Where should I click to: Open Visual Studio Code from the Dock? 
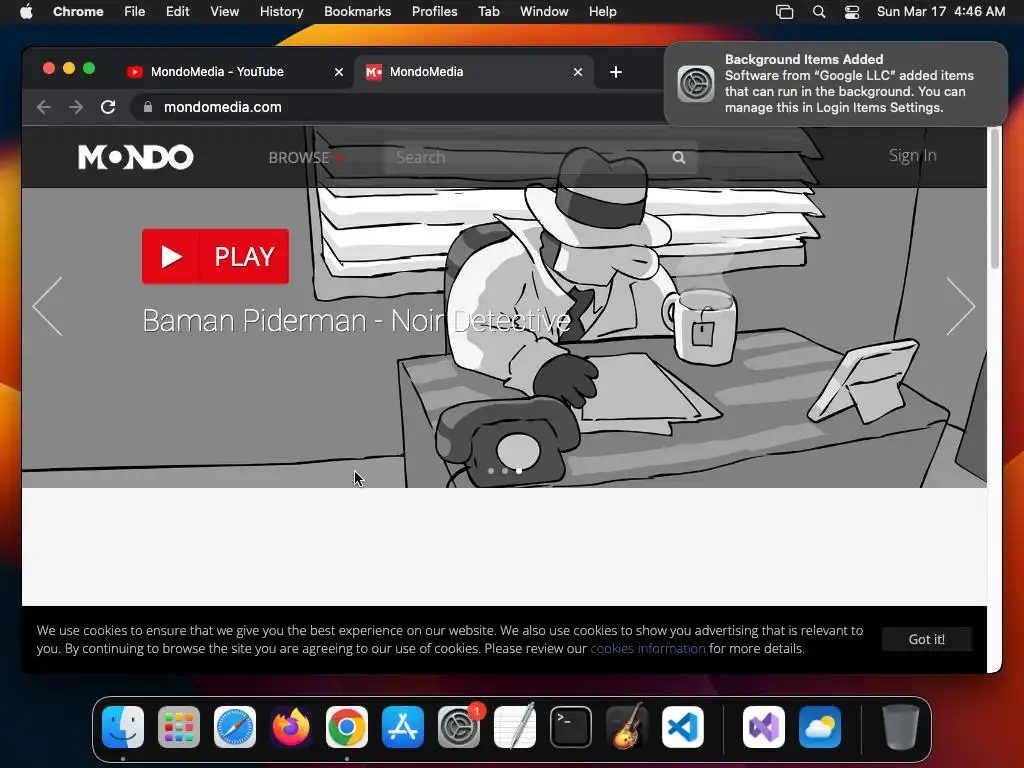pyautogui.click(x=682, y=727)
